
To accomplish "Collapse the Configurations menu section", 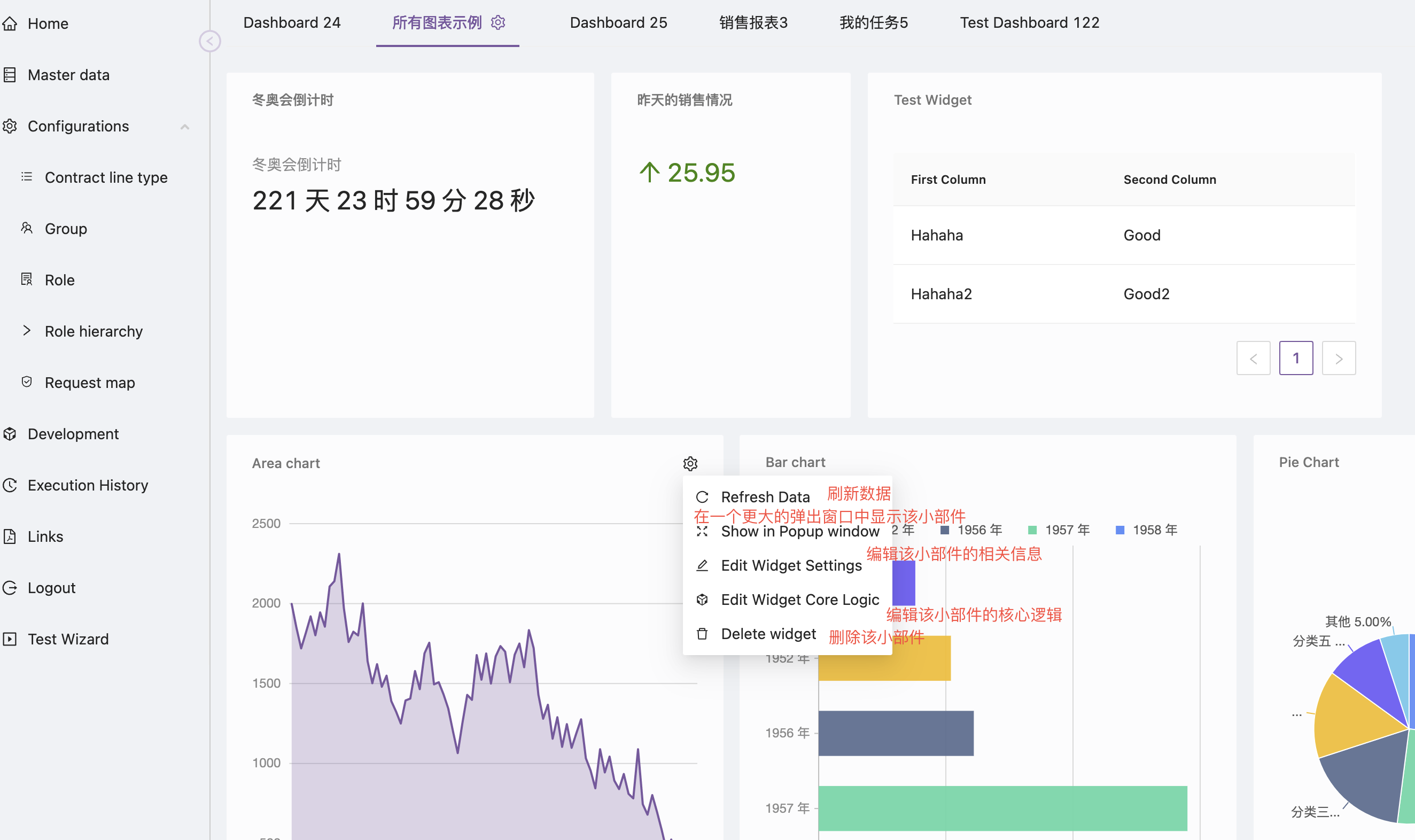I will 184,127.
